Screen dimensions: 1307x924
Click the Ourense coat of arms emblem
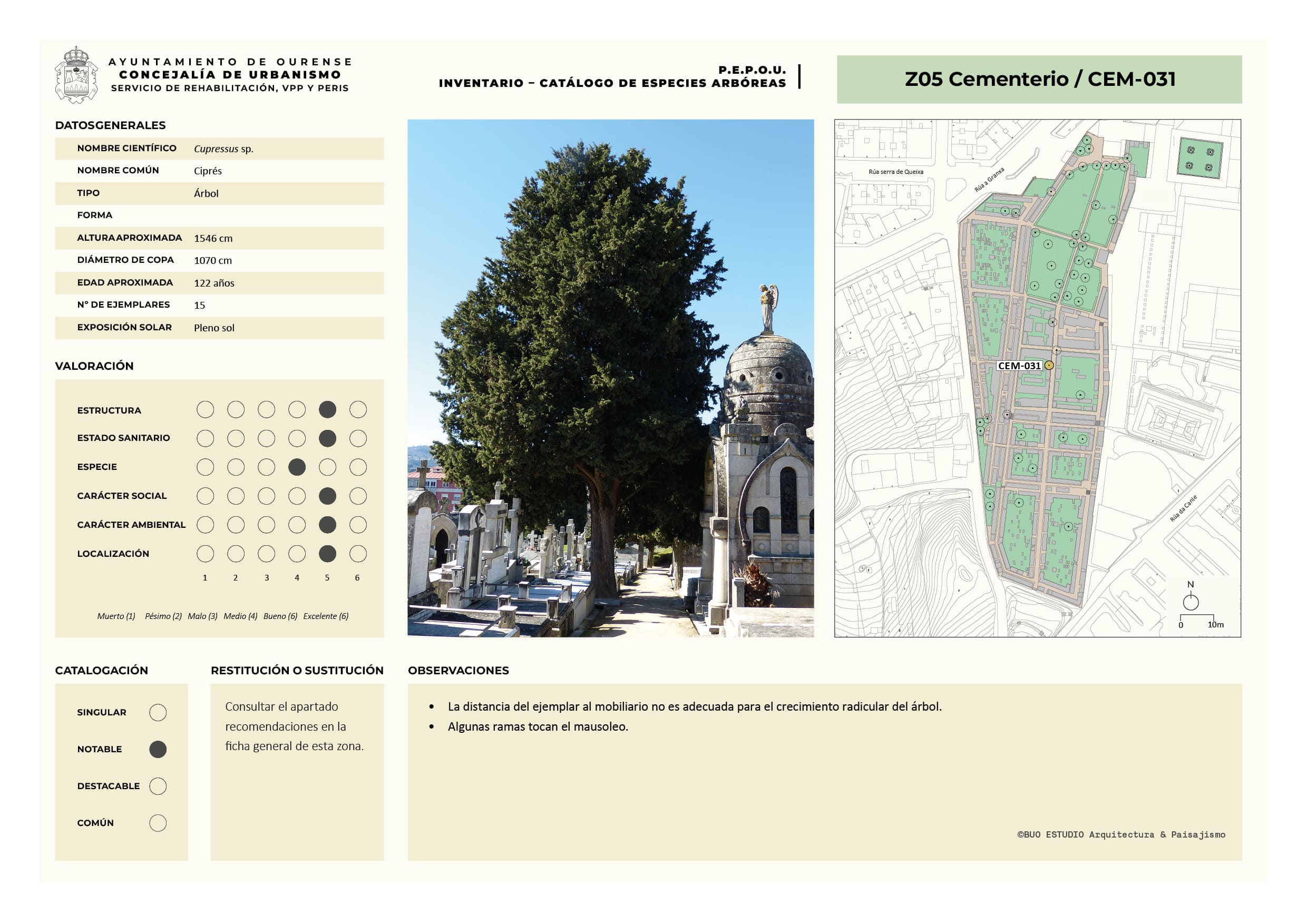point(76,75)
